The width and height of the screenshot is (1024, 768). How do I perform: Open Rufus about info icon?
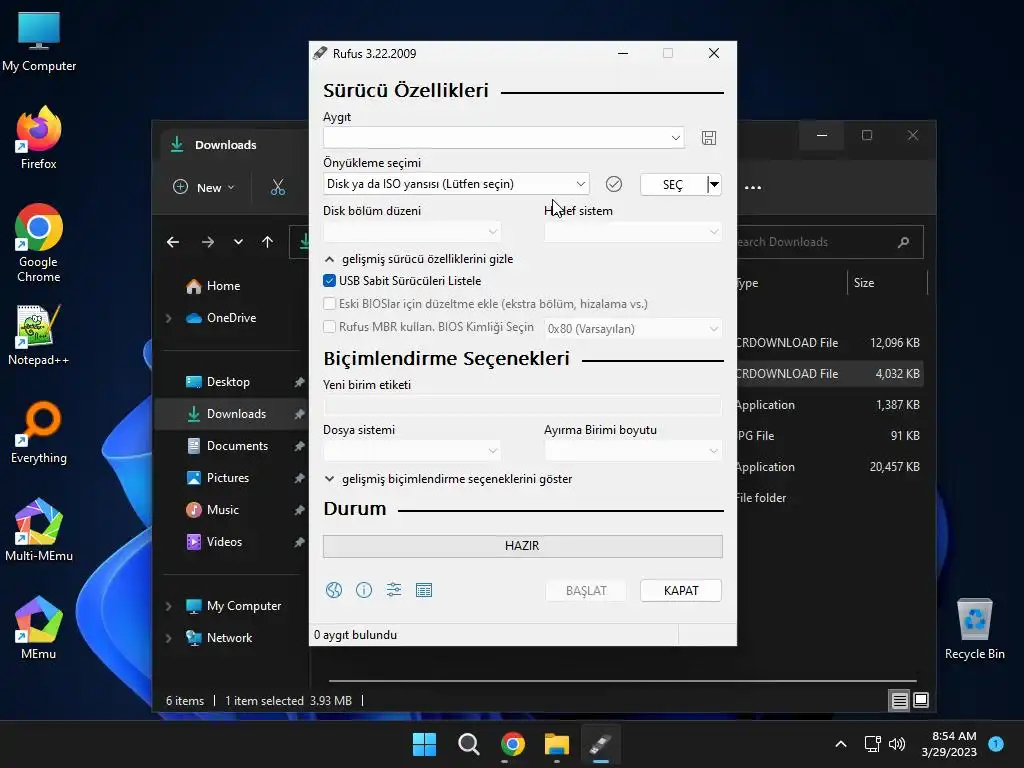pyautogui.click(x=364, y=590)
